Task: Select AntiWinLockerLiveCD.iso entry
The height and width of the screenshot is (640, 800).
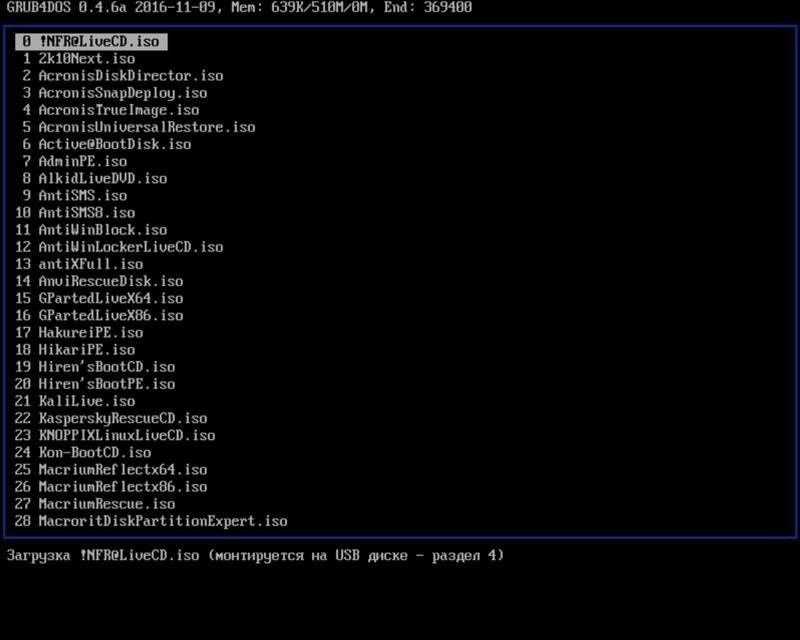Action: (x=119, y=247)
